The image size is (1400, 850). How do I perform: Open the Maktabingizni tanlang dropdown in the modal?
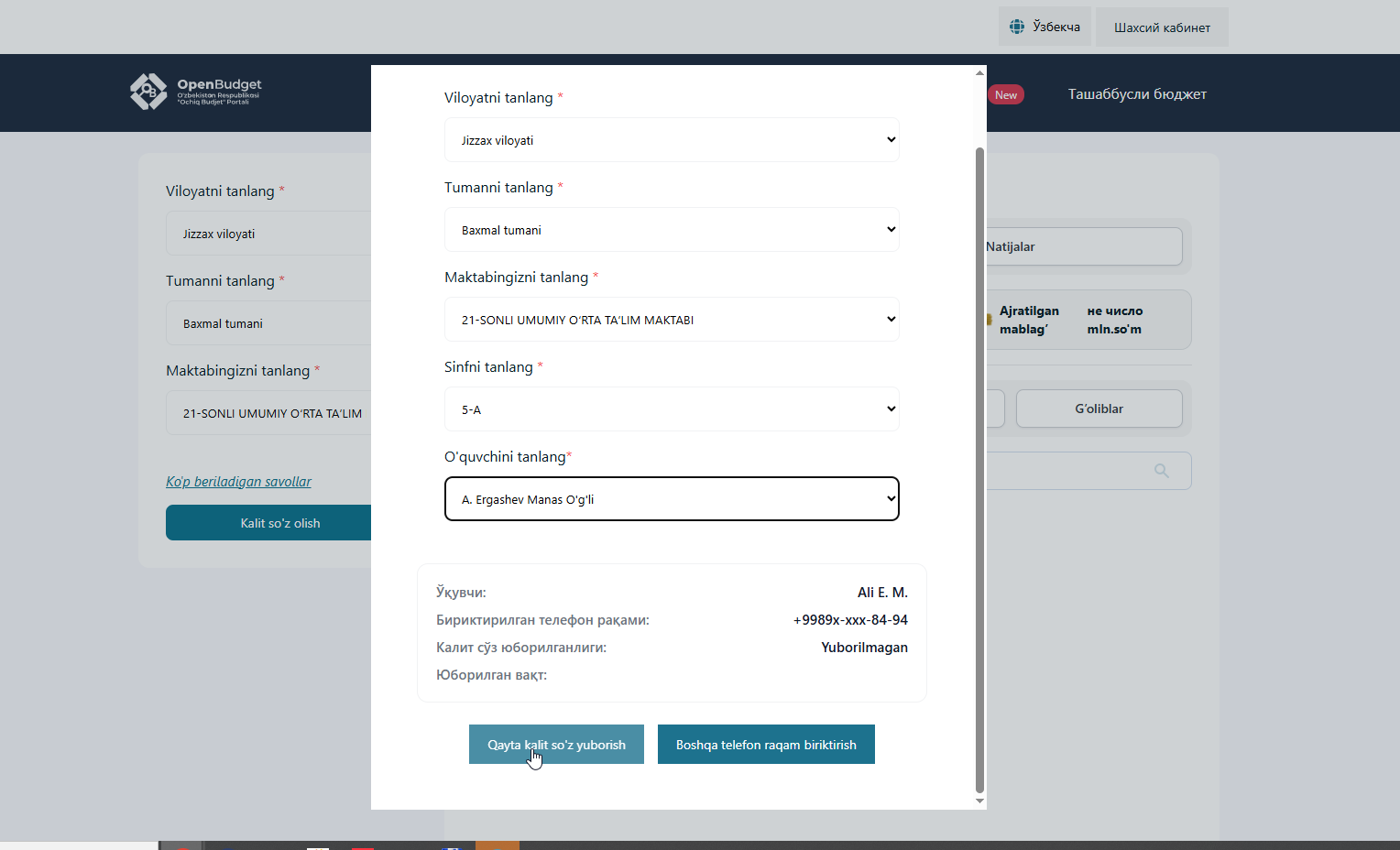(x=672, y=320)
